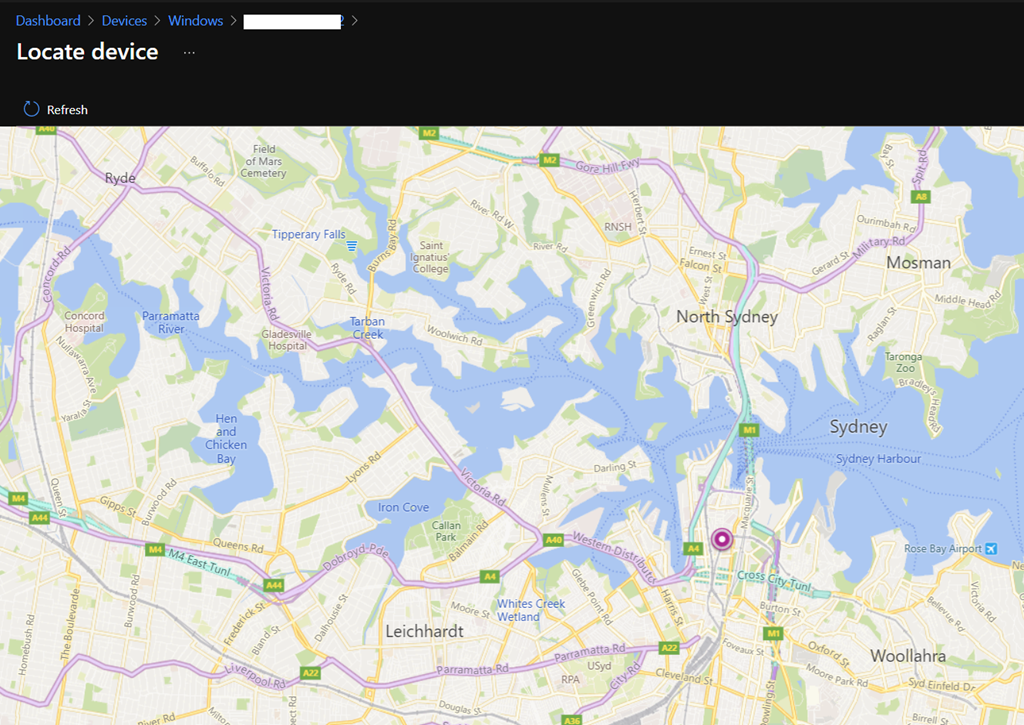Click the Windows breadcrumb link
The image size is (1024, 725).
pos(195,20)
